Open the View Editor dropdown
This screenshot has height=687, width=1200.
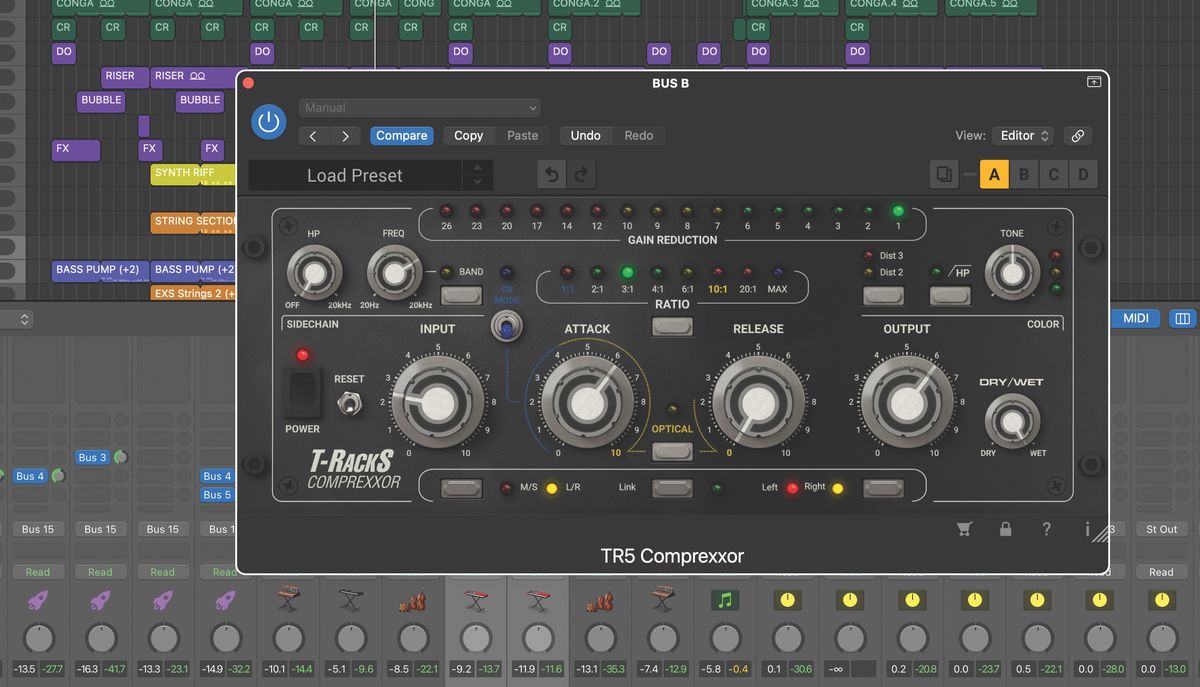click(x=1022, y=135)
